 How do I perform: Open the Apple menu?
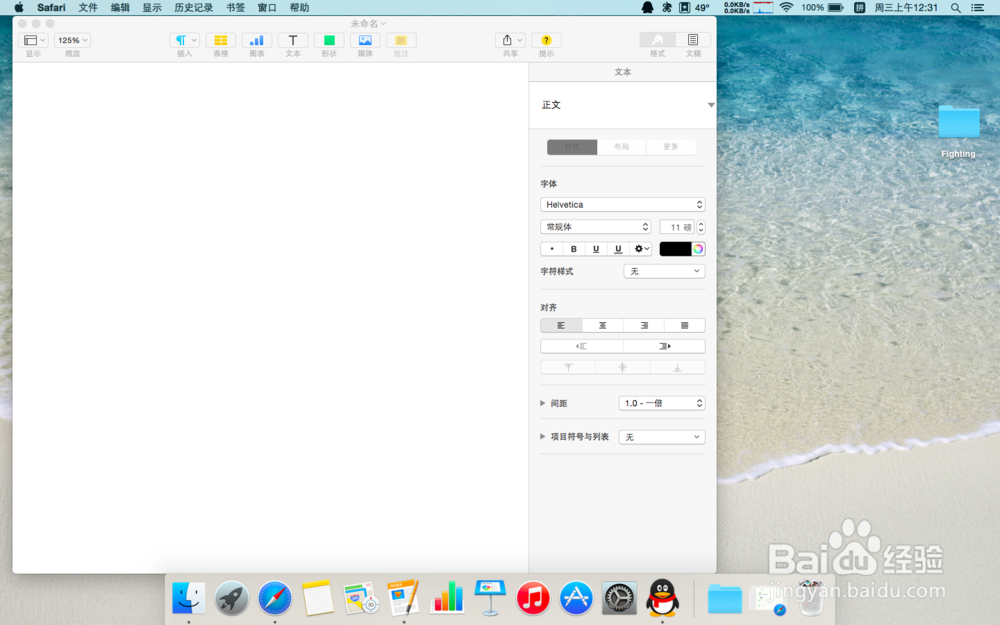tap(19, 8)
